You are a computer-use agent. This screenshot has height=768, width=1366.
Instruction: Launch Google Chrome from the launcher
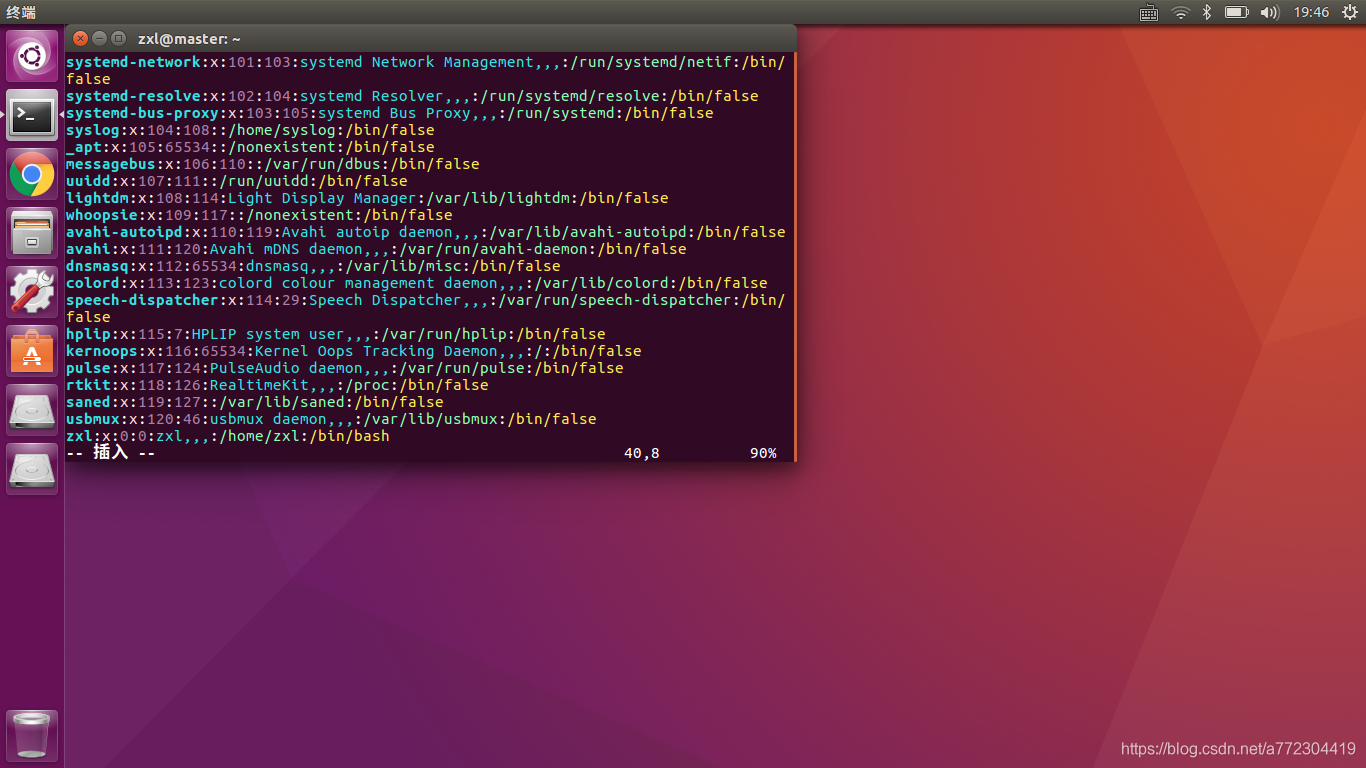click(31, 174)
